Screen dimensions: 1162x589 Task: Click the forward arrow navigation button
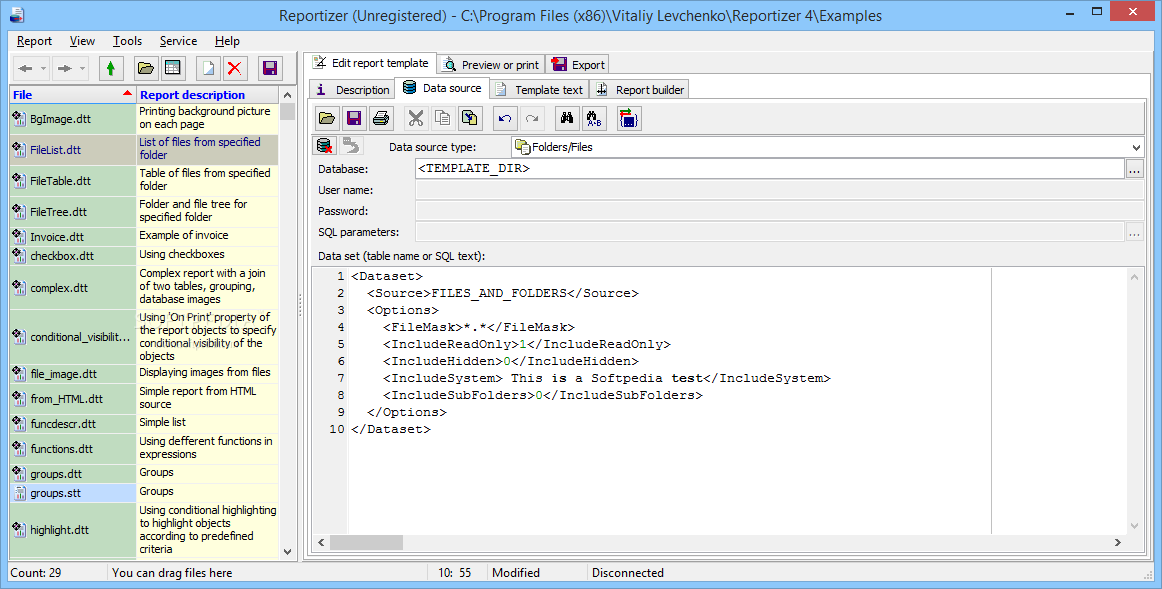coord(64,69)
